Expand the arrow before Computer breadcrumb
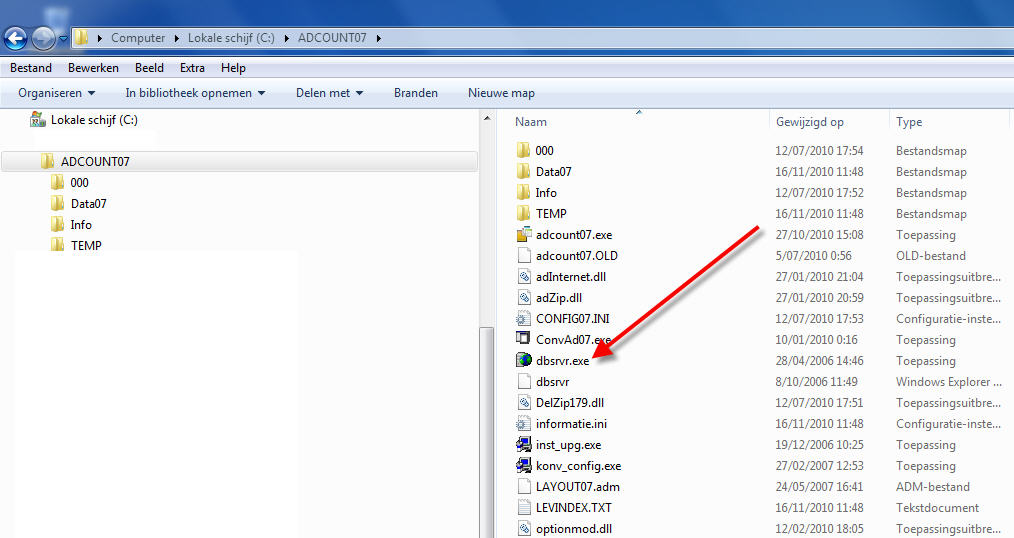1014x538 pixels. click(x=100, y=38)
